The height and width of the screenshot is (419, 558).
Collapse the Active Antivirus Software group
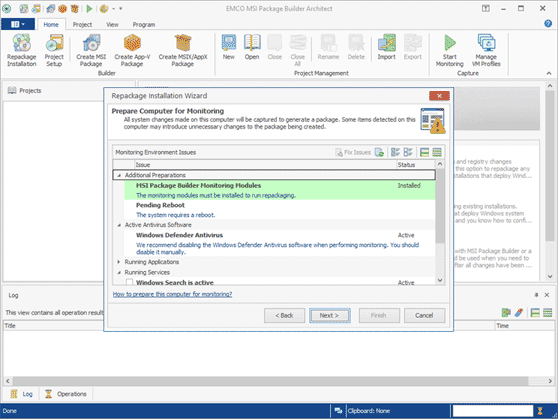pyautogui.click(x=119, y=225)
